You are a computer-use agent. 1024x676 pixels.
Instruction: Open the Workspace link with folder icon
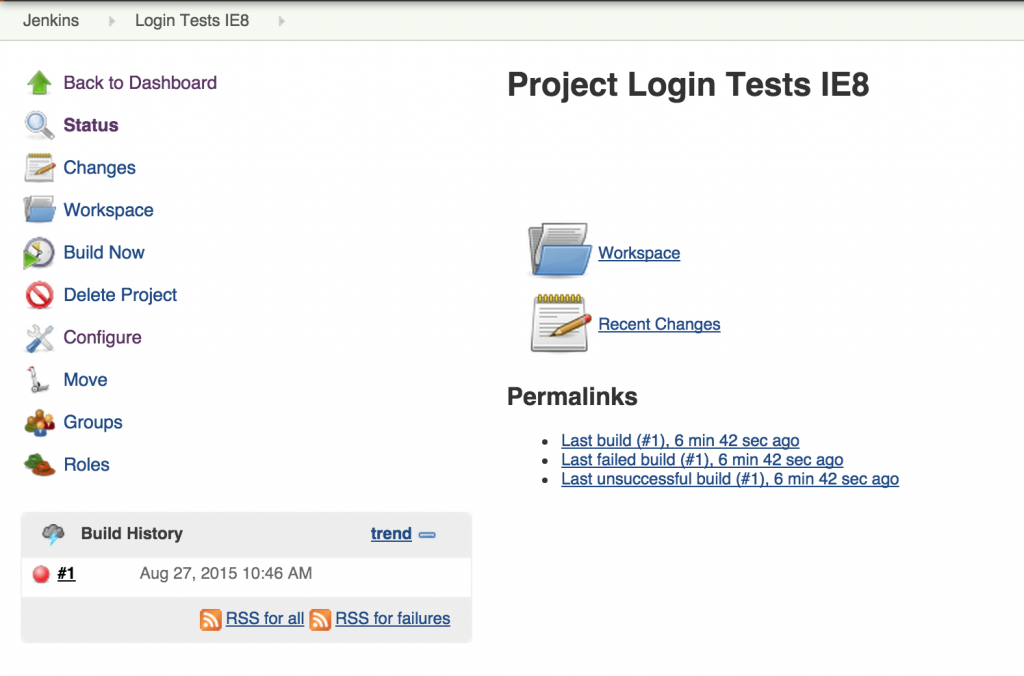tap(639, 253)
